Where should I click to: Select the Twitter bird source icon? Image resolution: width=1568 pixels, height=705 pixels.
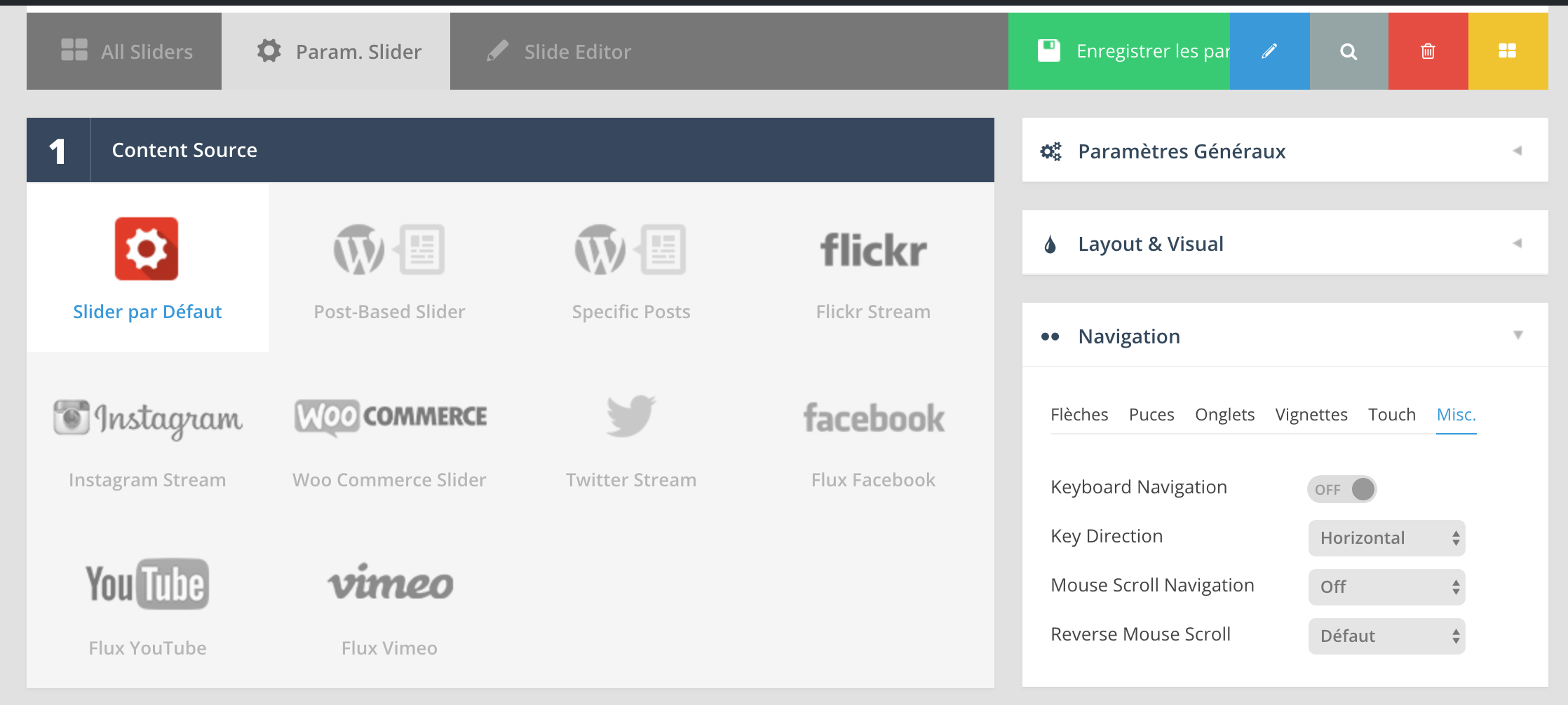click(x=631, y=416)
